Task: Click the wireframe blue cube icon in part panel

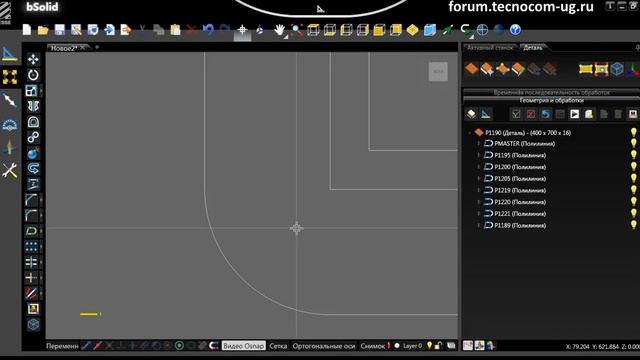Action: point(617,69)
